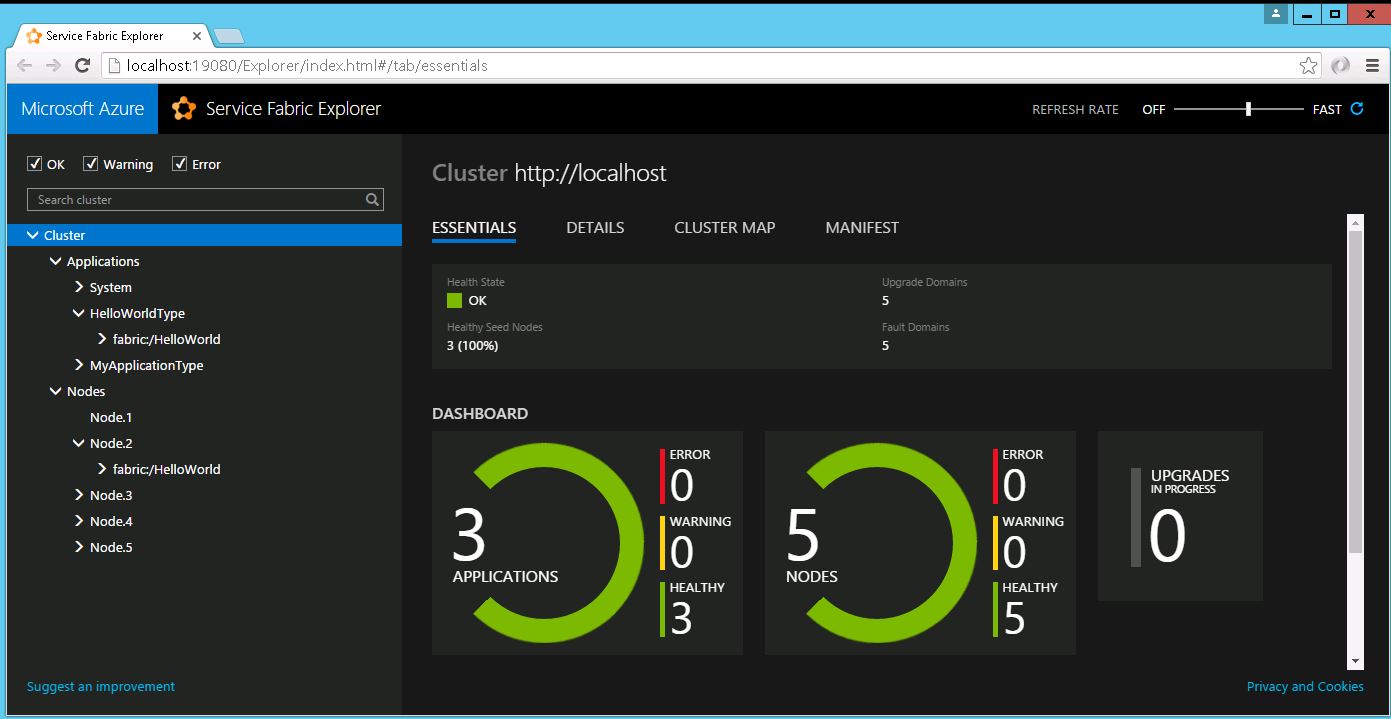
Task: Click the nodes HEALTHY count 5
Action: 1014,619
